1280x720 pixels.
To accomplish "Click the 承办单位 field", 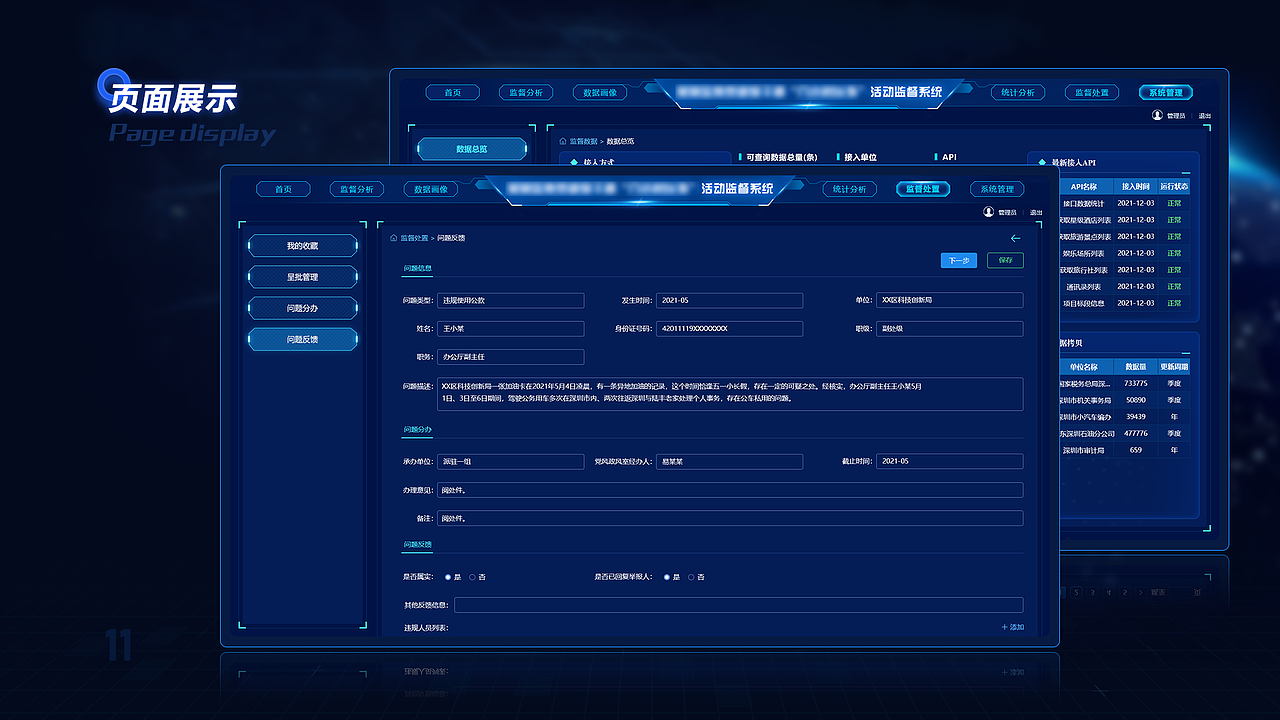I will pyautogui.click(x=510, y=461).
